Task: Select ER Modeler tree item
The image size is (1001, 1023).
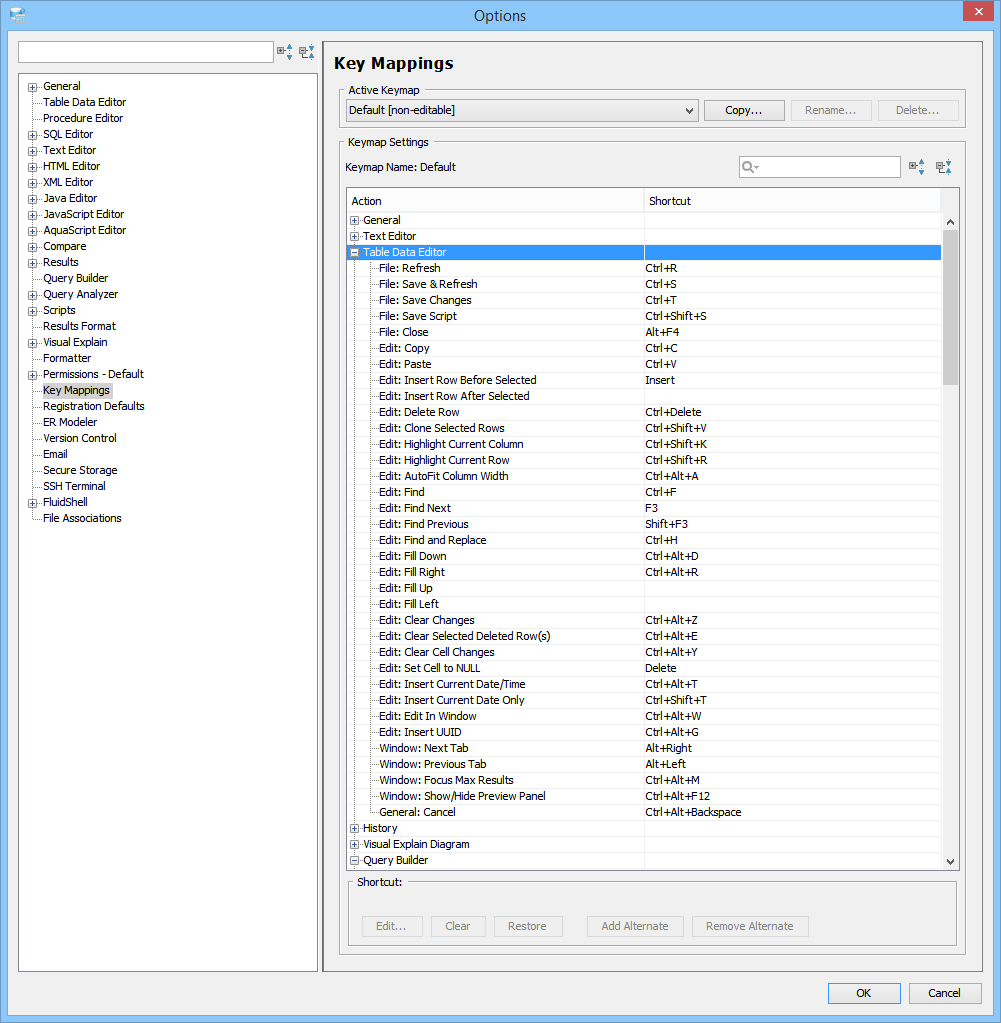Action: coord(70,422)
